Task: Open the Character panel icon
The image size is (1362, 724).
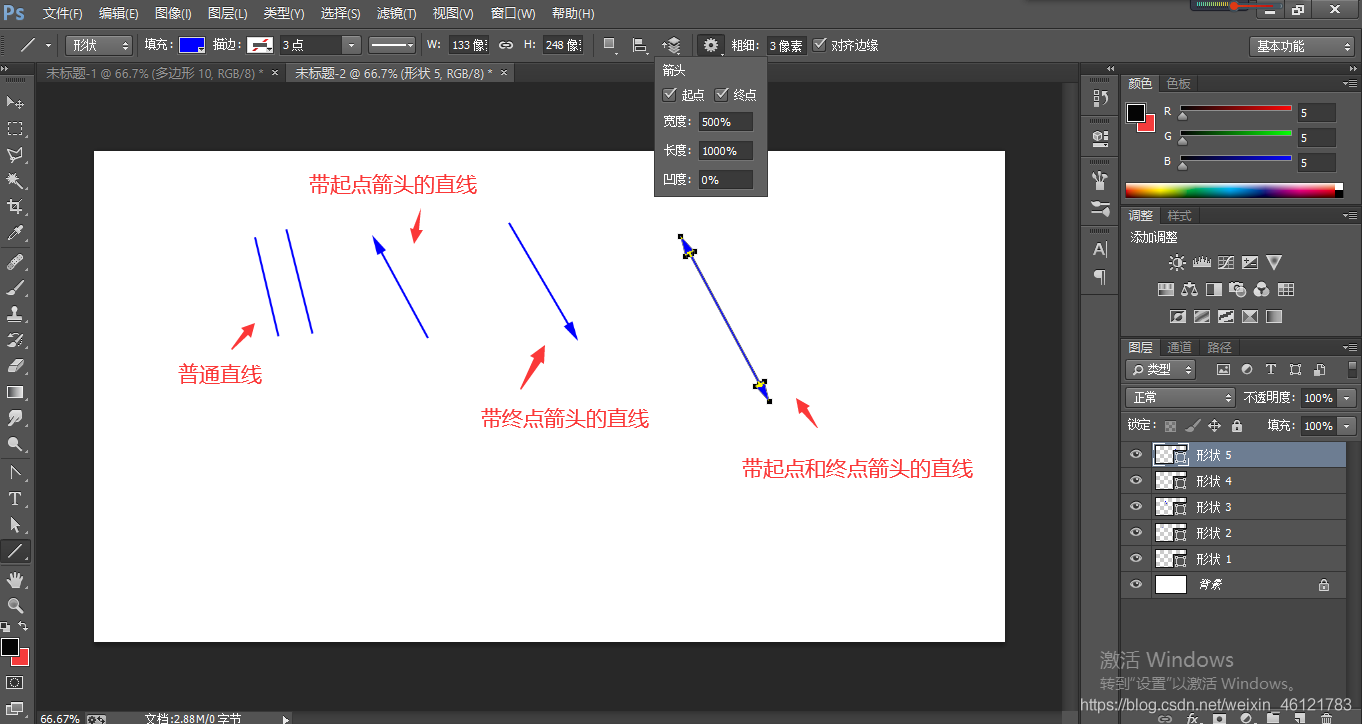Action: tap(1100, 248)
